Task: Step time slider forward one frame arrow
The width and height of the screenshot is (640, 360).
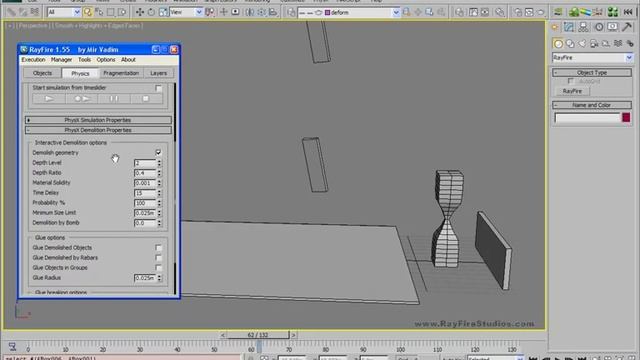Action: [293, 335]
